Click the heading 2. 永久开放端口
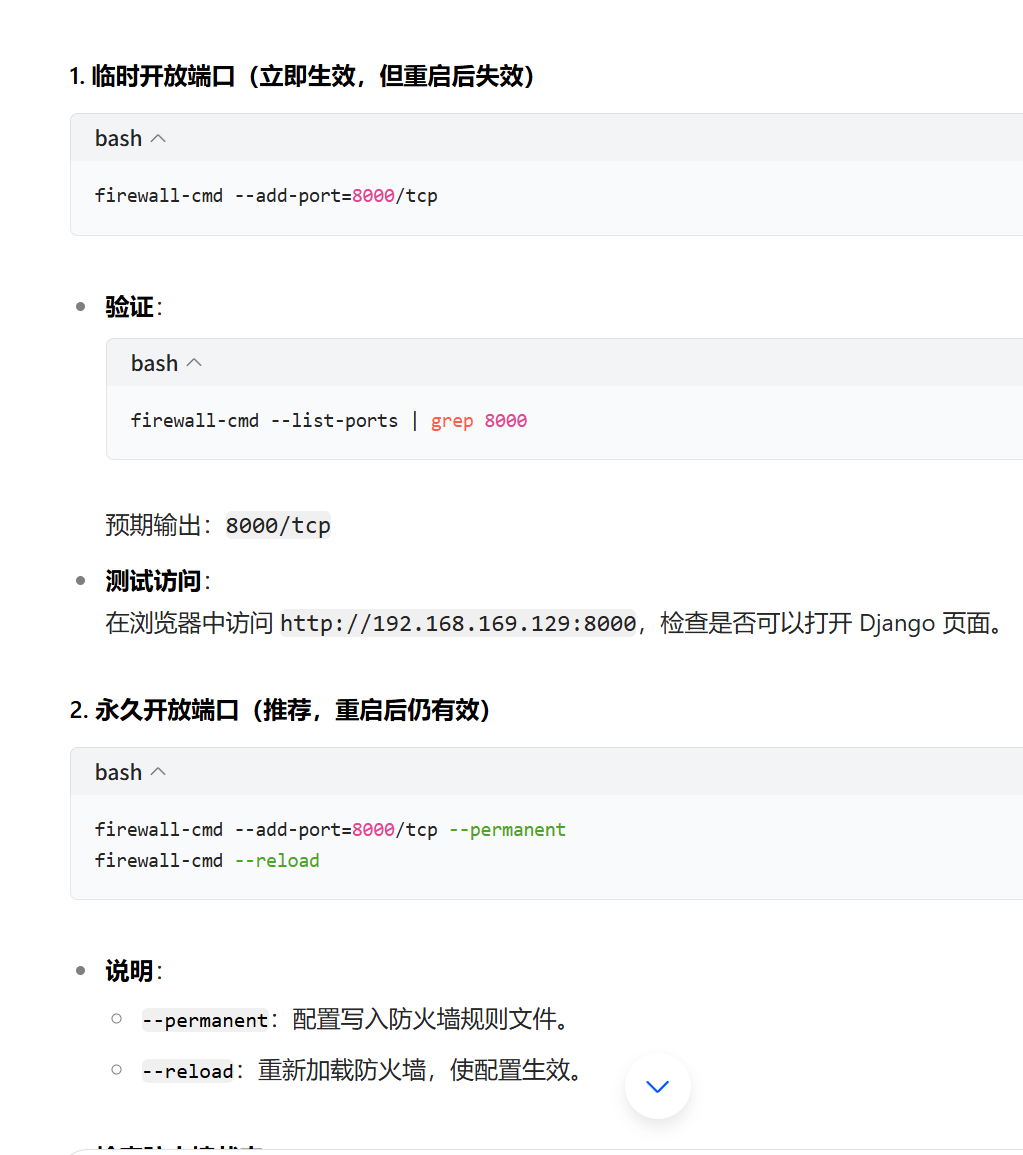Viewport: 1023px width, 1155px height. [x=280, y=710]
